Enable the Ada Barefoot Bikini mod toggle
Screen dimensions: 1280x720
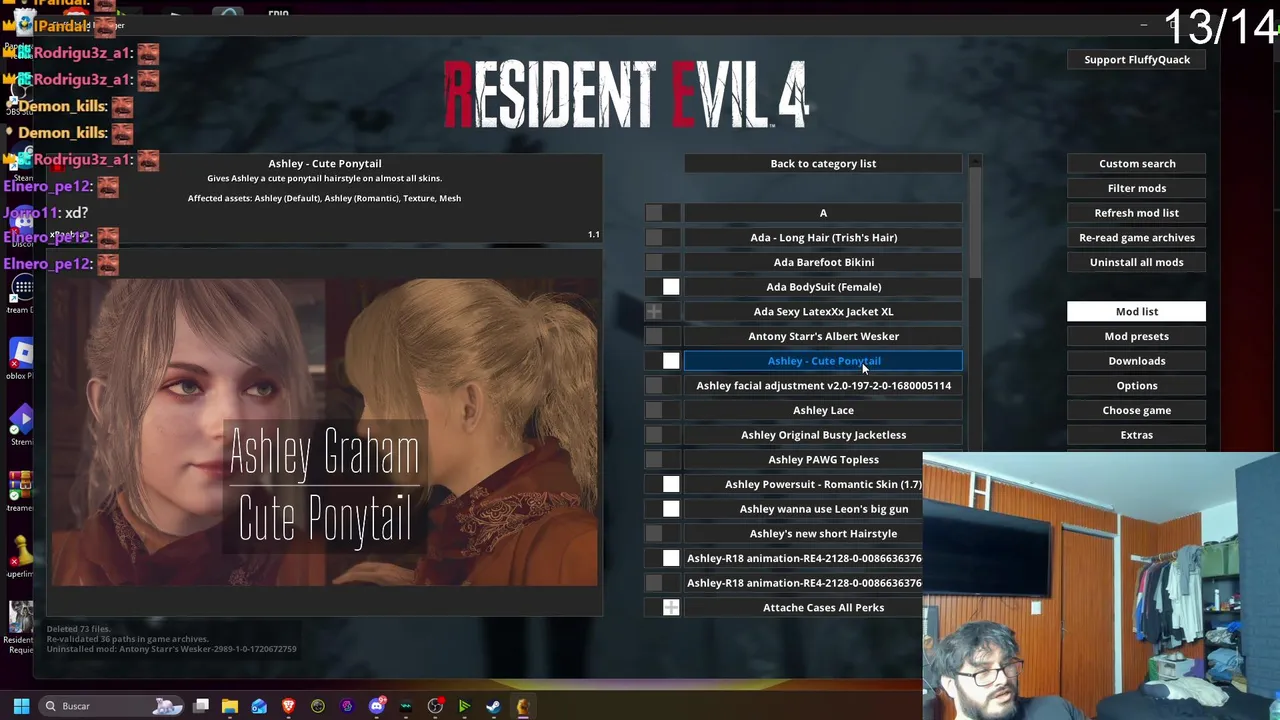[x=662, y=262]
